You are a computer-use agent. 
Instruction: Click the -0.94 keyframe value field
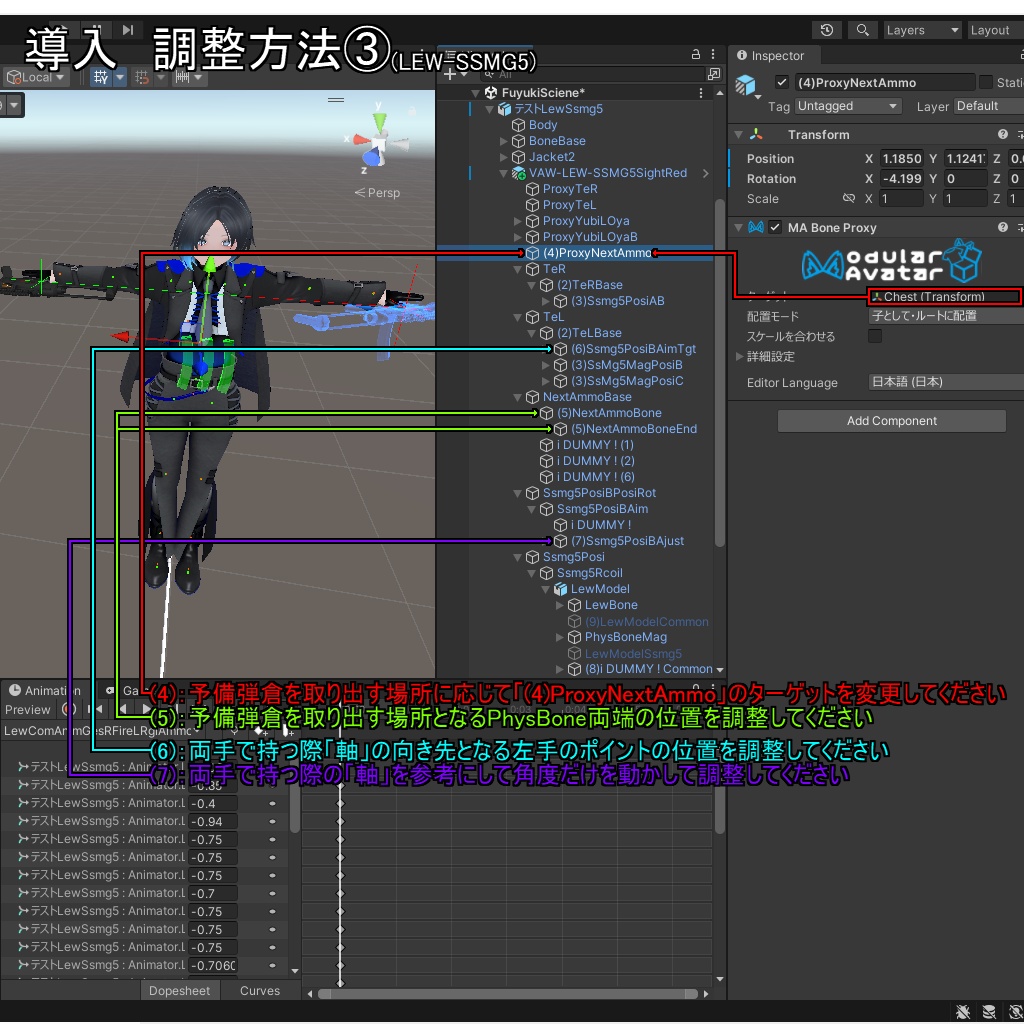212,822
